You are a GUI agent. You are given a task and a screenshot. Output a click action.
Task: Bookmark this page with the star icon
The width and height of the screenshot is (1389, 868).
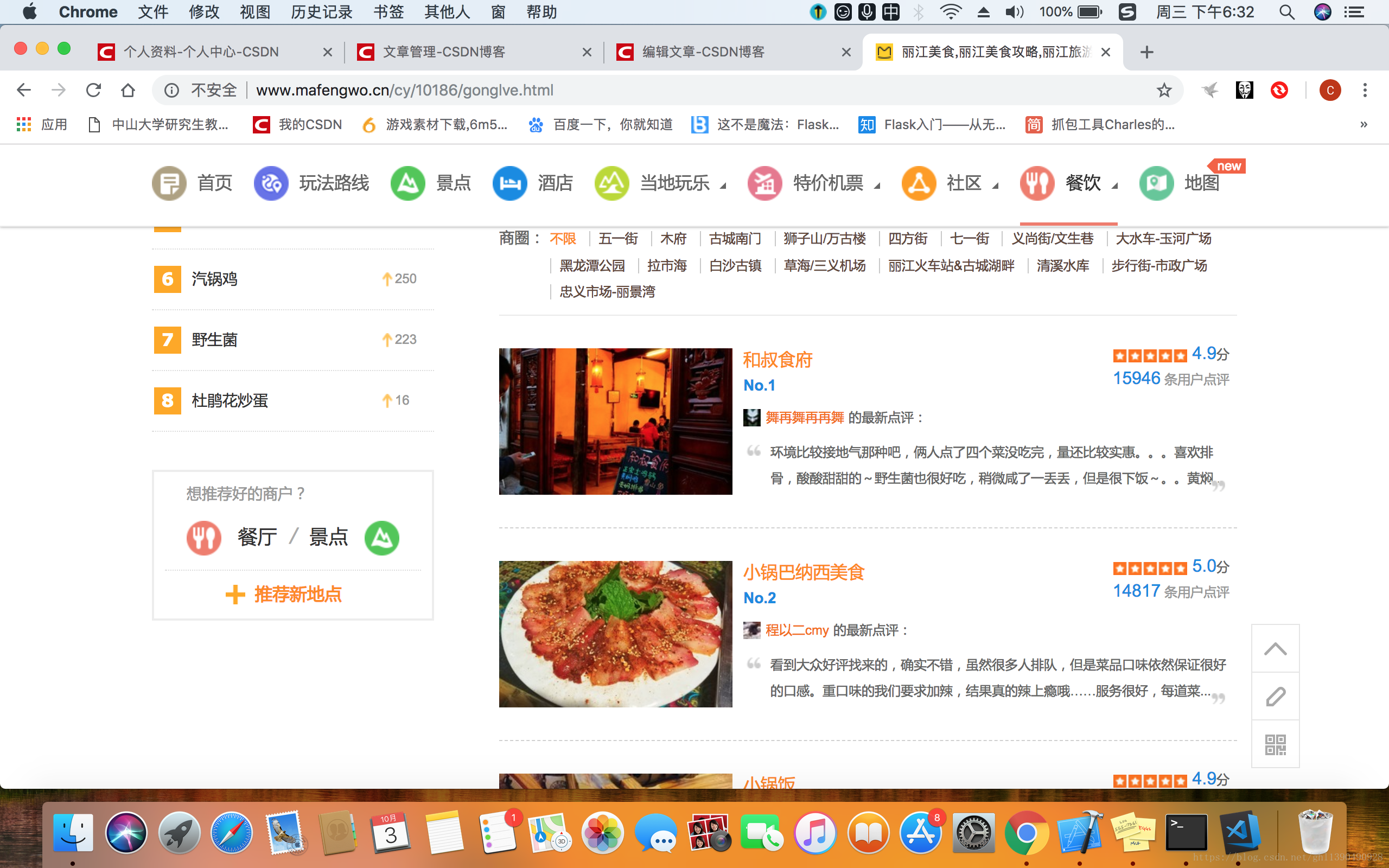click(x=1163, y=90)
